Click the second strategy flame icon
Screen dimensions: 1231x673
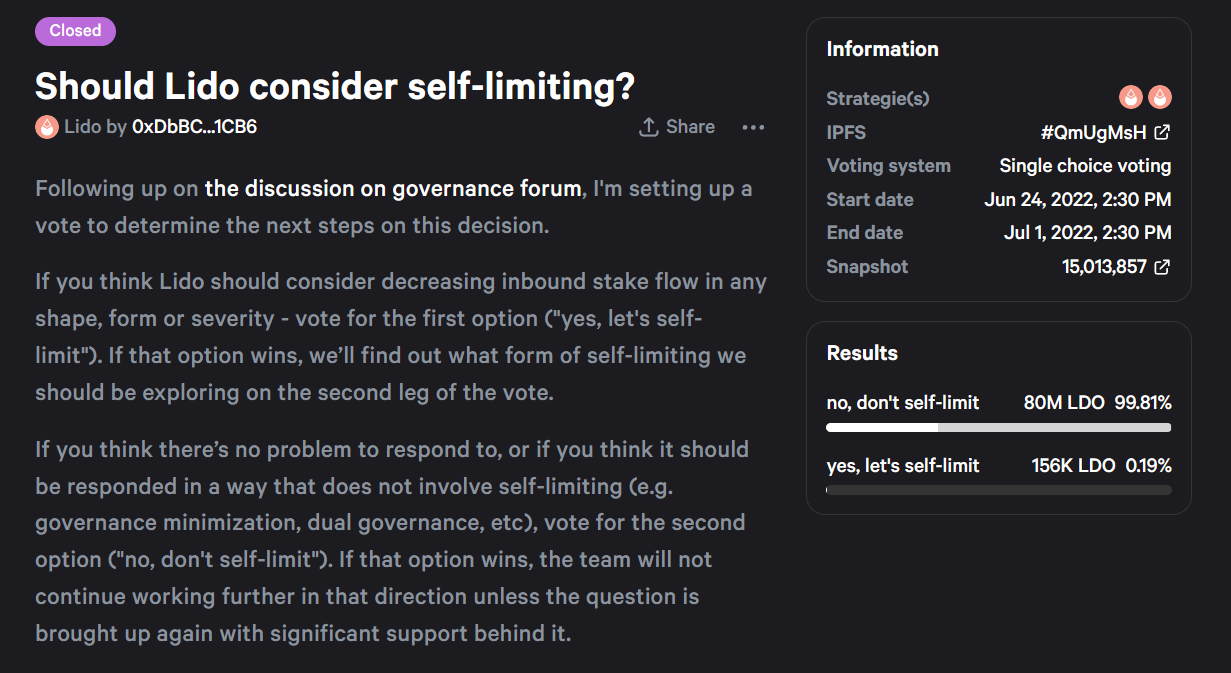click(x=1160, y=98)
